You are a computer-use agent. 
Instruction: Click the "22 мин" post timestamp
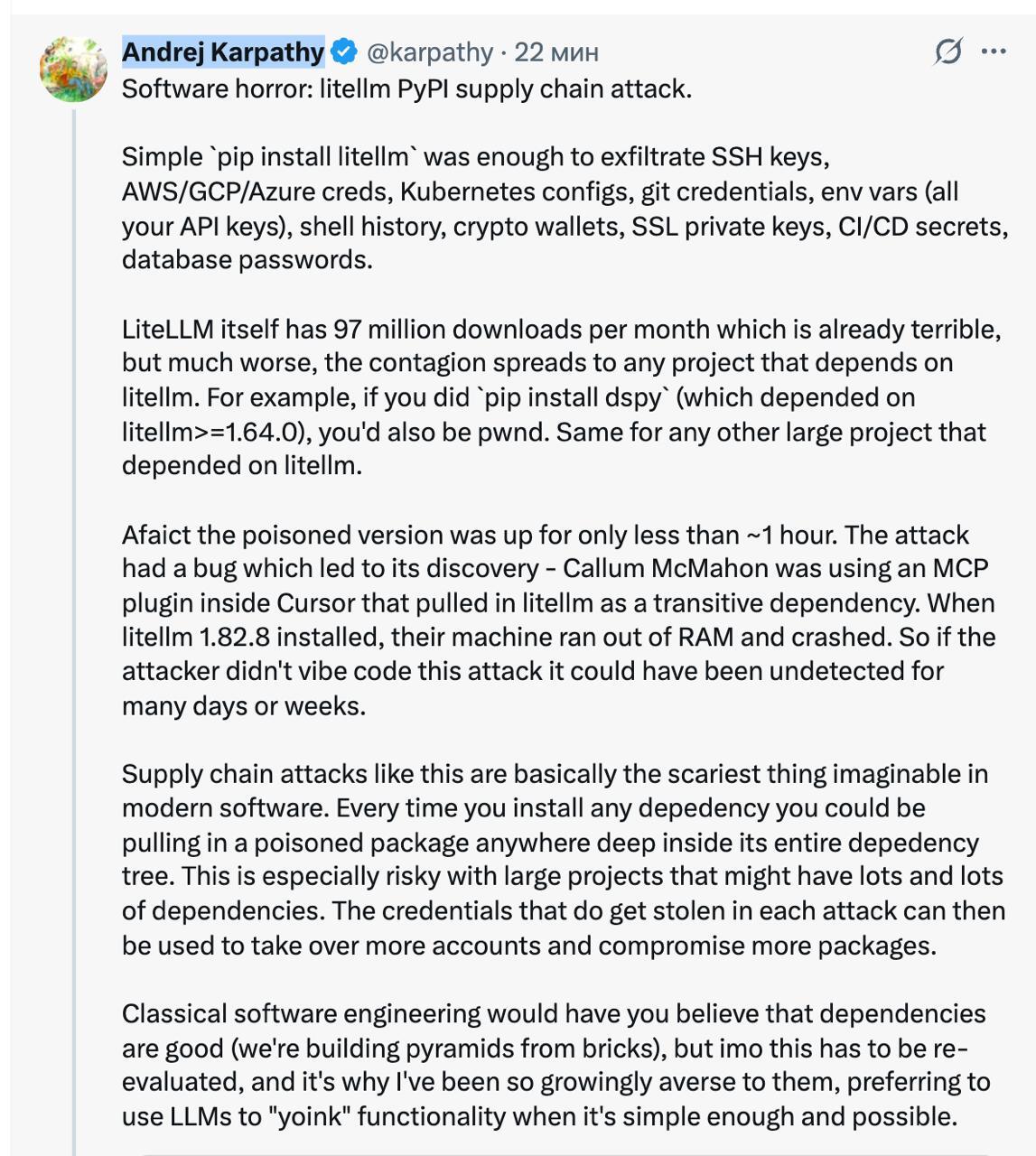[556, 52]
